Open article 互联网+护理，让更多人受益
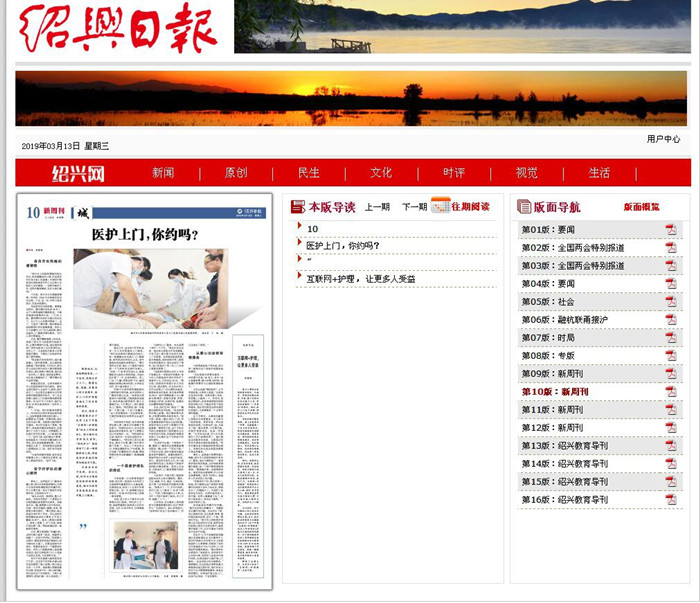Viewport: 700px width, 603px height. 360,279
